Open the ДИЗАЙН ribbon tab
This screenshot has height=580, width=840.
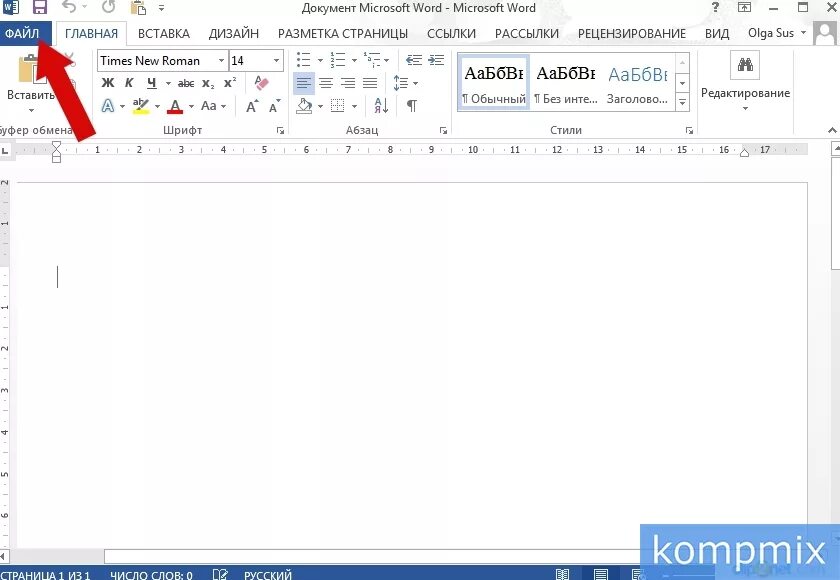pyautogui.click(x=234, y=34)
